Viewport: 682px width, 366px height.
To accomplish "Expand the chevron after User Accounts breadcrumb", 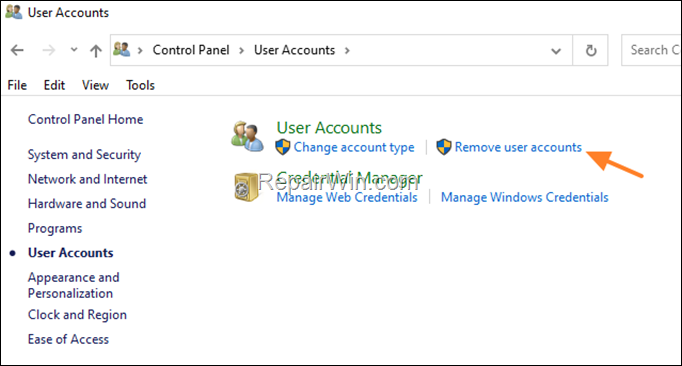I will pos(347,50).
